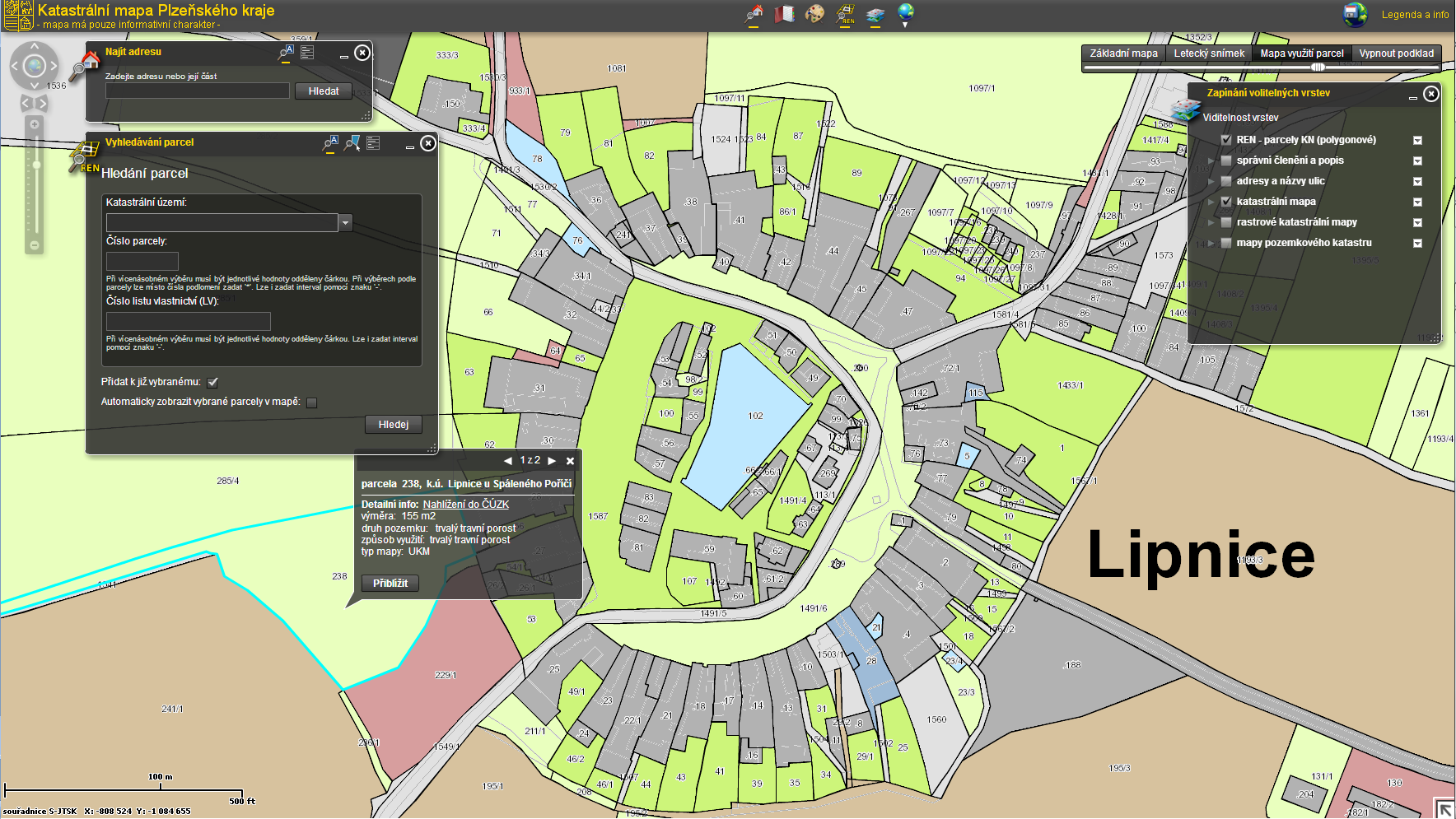Adjust the basemap transparency slider handle
This screenshot has height=819, width=1456.
tap(1318, 67)
